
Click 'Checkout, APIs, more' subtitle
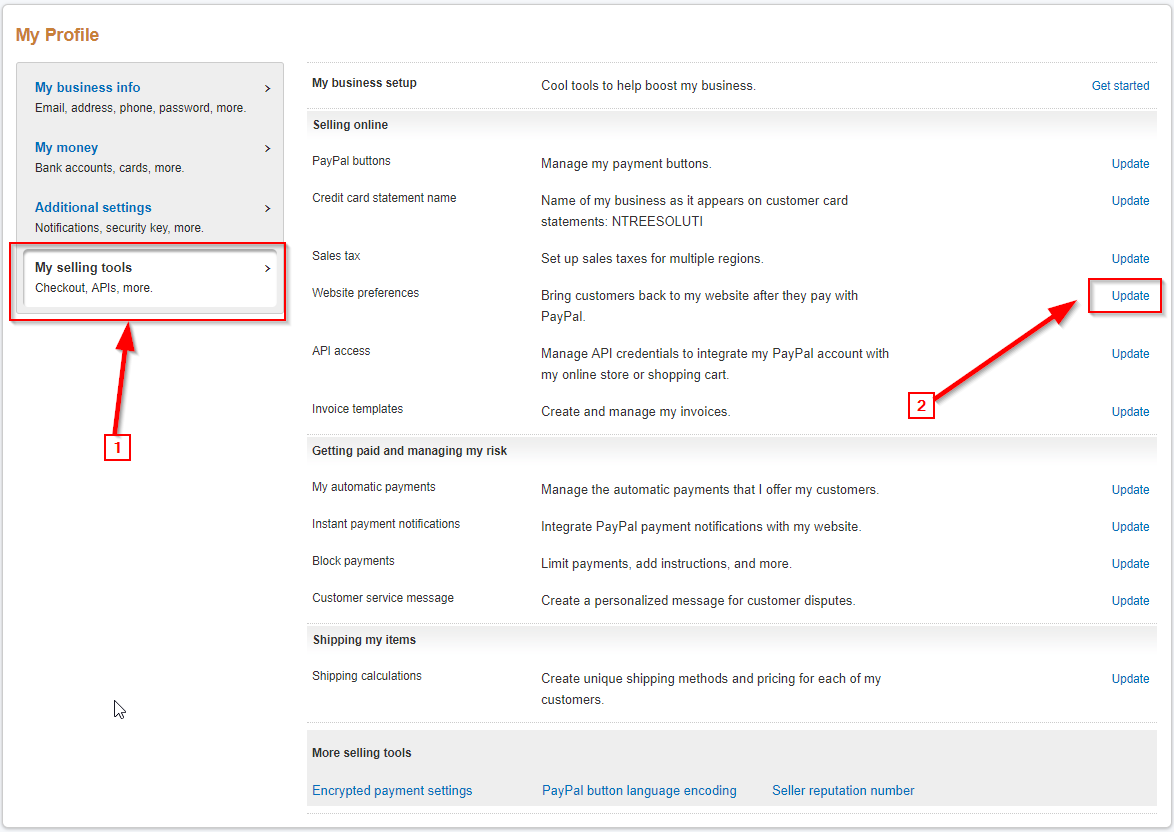click(94, 288)
